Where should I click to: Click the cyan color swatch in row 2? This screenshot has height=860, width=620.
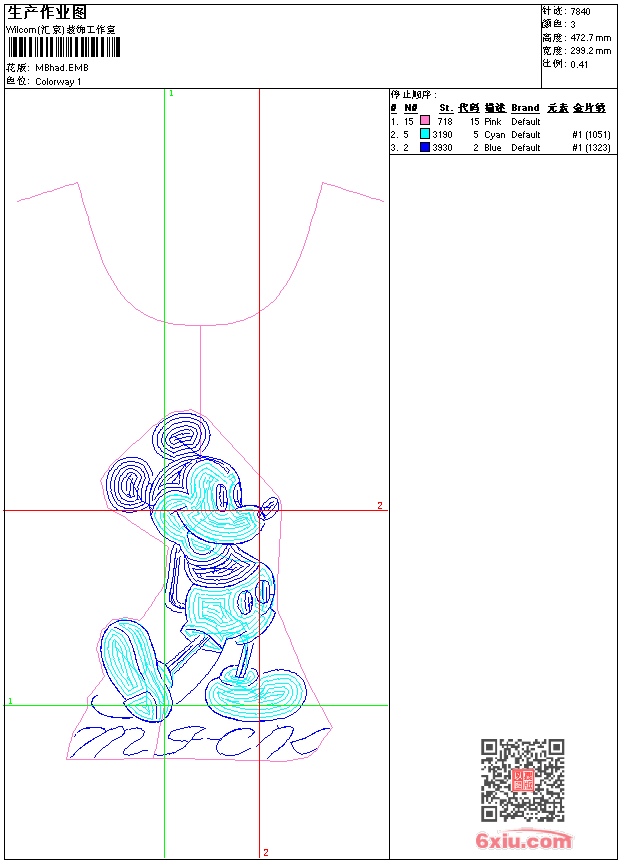[x=425, y=133]
